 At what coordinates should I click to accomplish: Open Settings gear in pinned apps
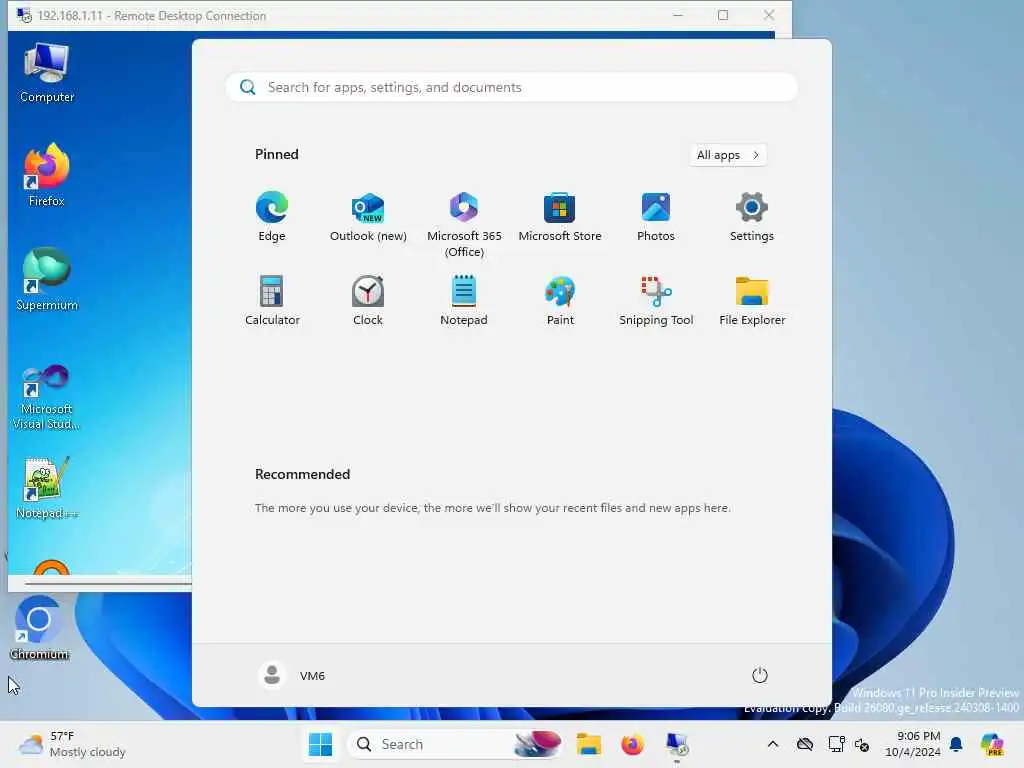[752, 217]
